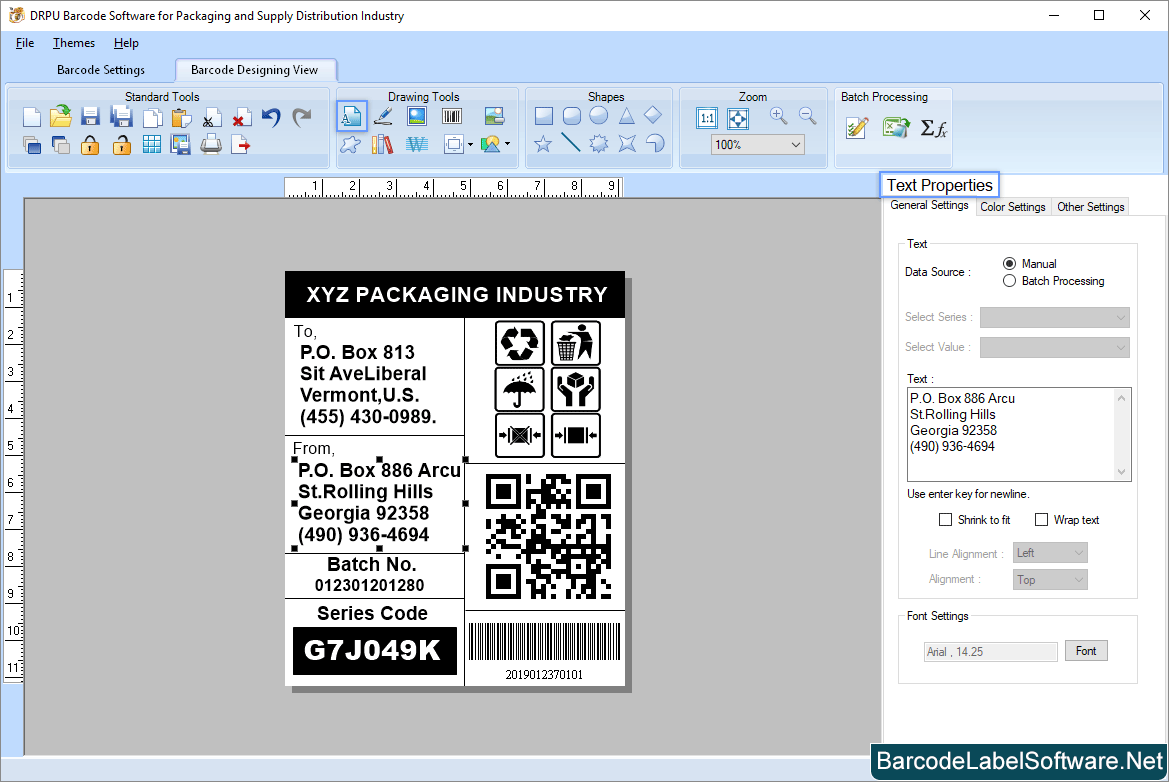Draw a rounded rectangle shape
The height and width of the screenshot is (782, 1169).
point(572,116)
